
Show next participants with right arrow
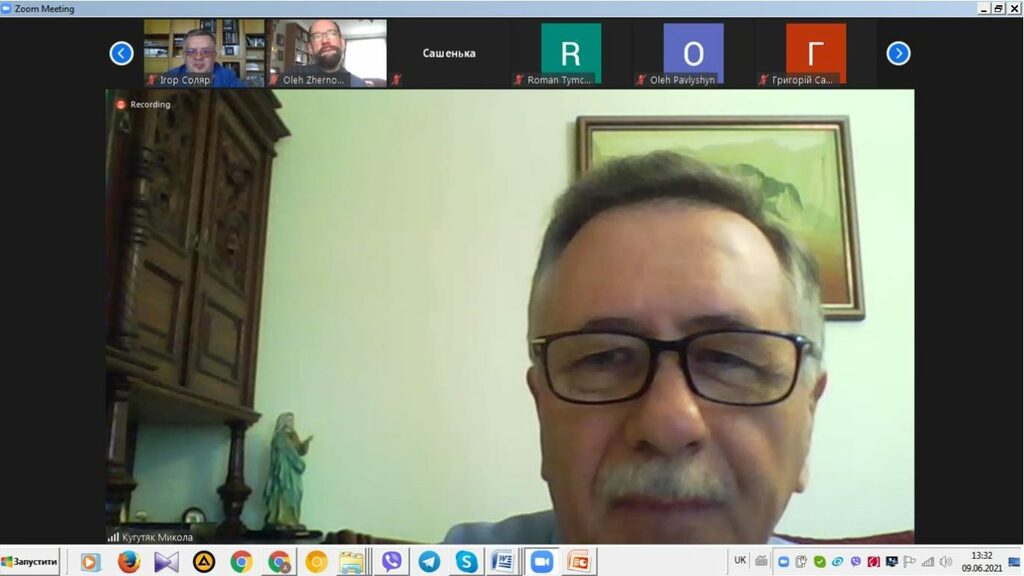pyautogui.click(x=898, y=53)
